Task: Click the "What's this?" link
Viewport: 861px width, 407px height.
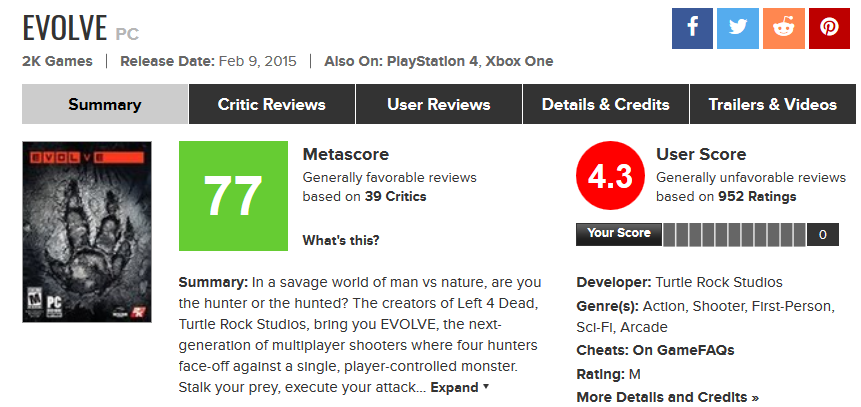Action: click(x=340, y=240)
